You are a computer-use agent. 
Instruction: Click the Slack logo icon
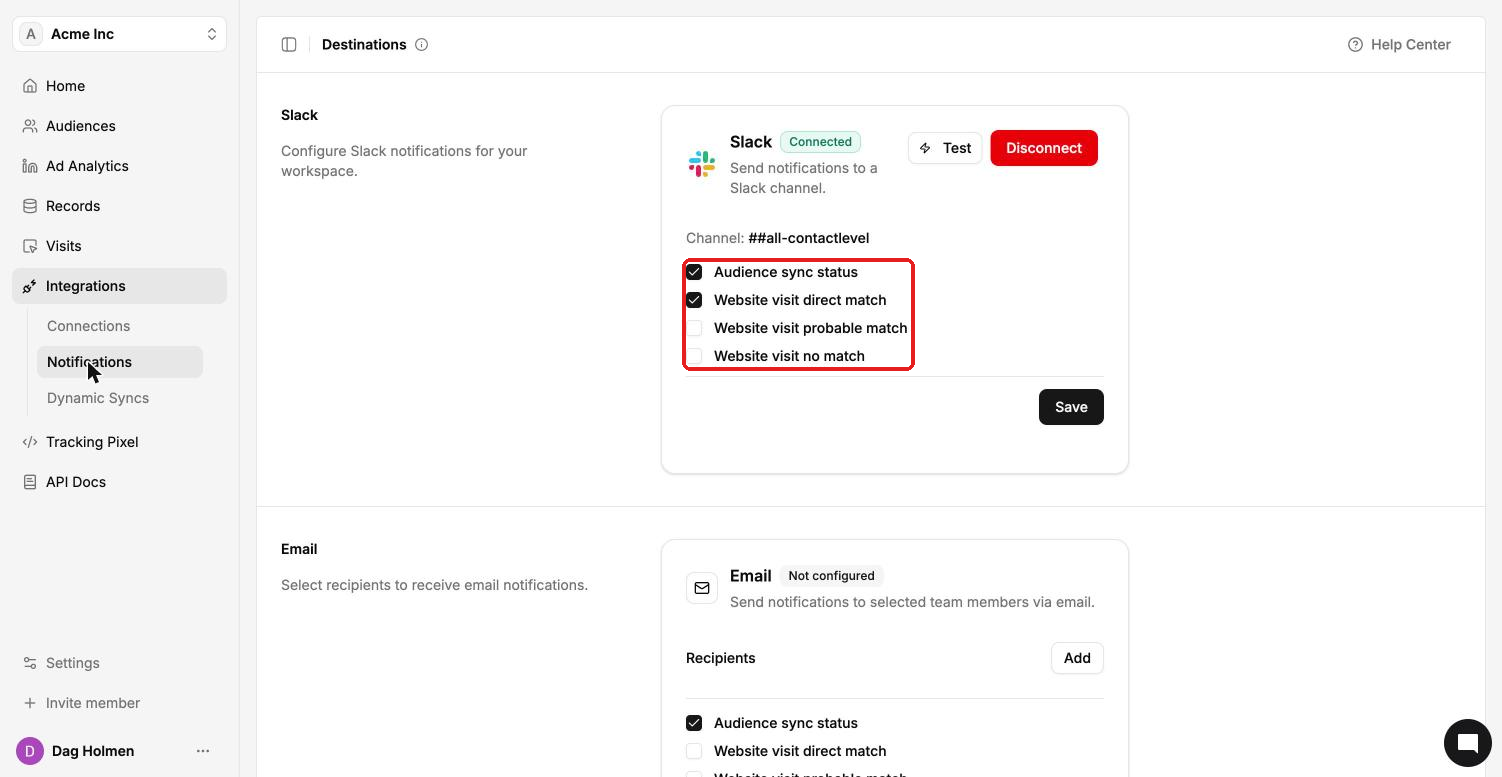tap(702, 164)
